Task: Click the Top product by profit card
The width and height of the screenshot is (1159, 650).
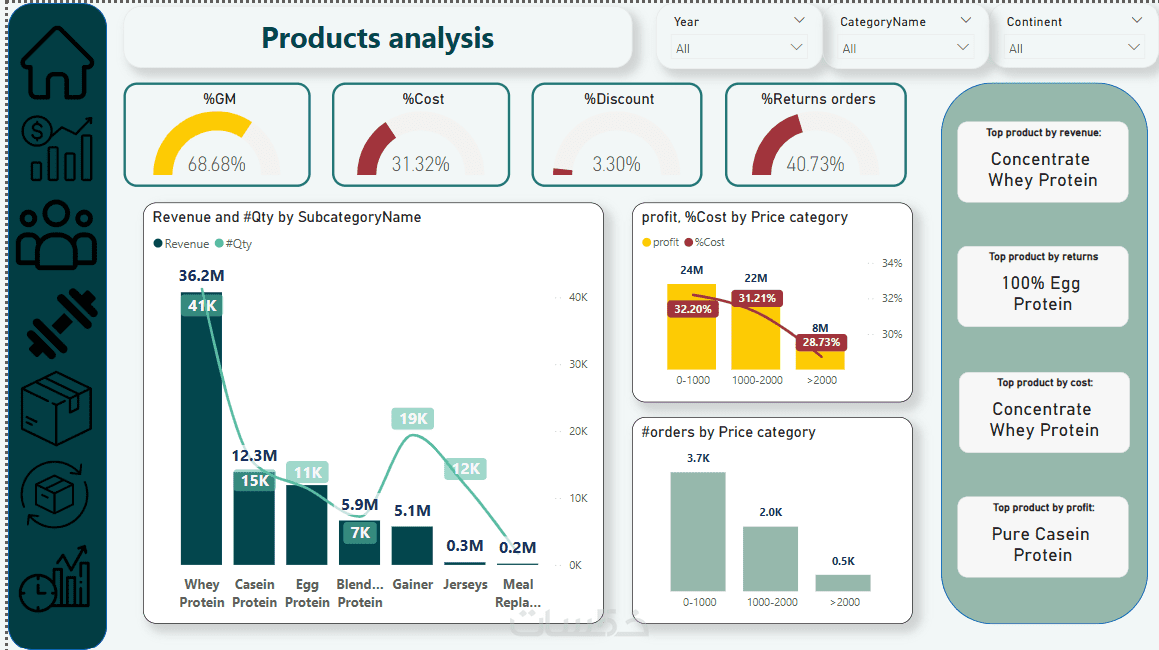Action: point(1042,537)
